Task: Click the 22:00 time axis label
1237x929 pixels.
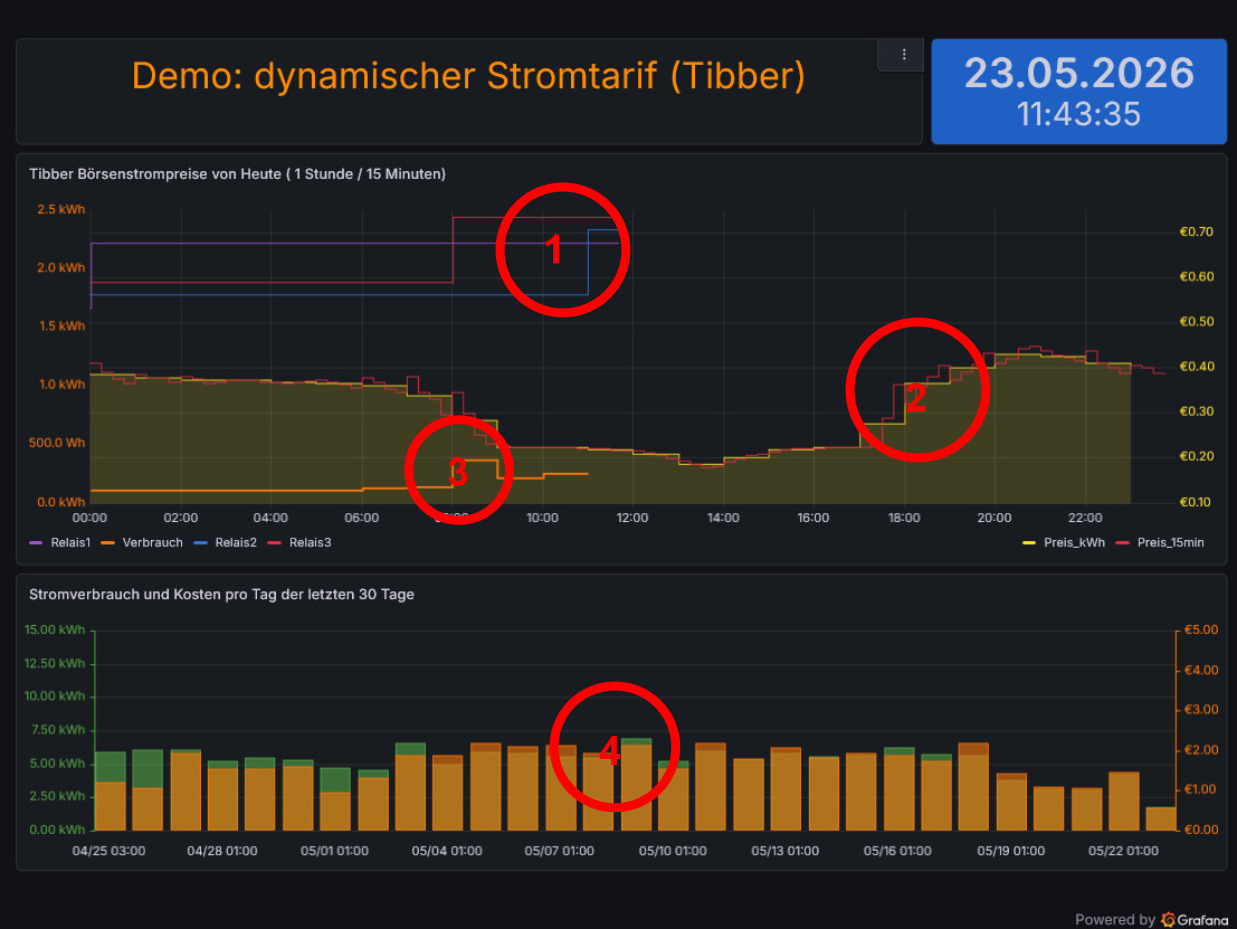Action: pos(1084,518)
